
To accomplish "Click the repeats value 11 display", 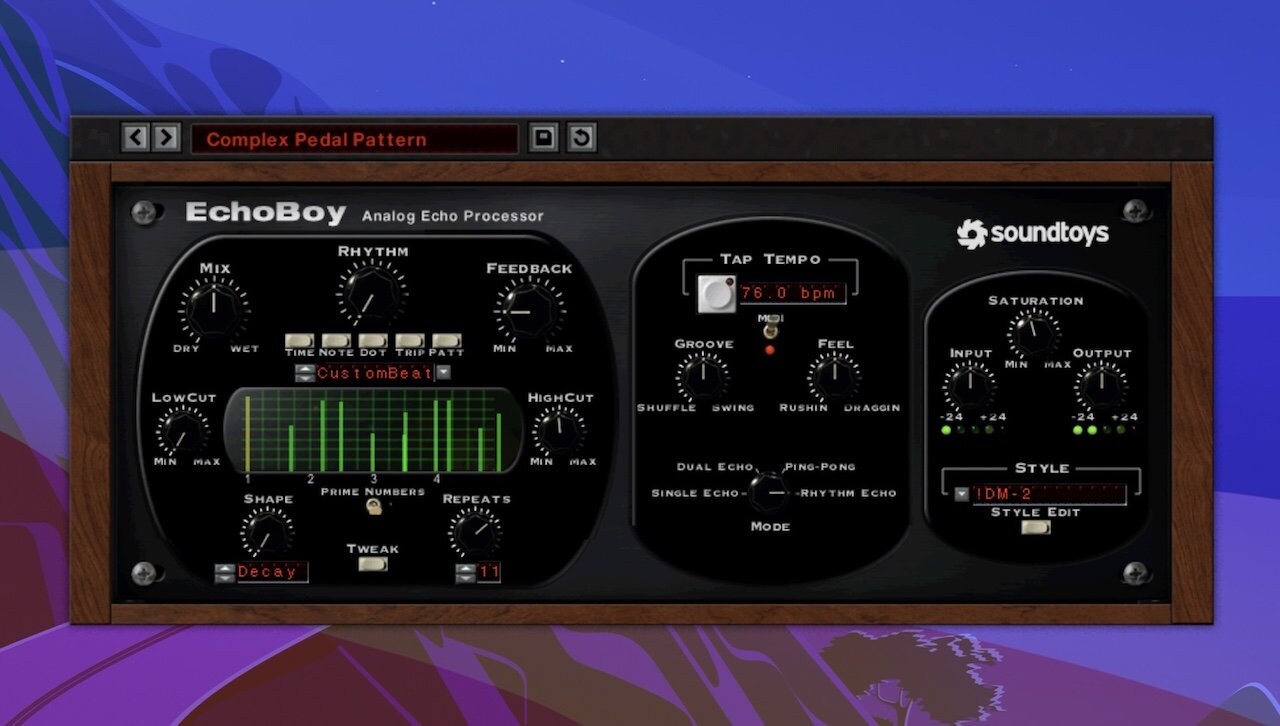I will tap(488, 573).
